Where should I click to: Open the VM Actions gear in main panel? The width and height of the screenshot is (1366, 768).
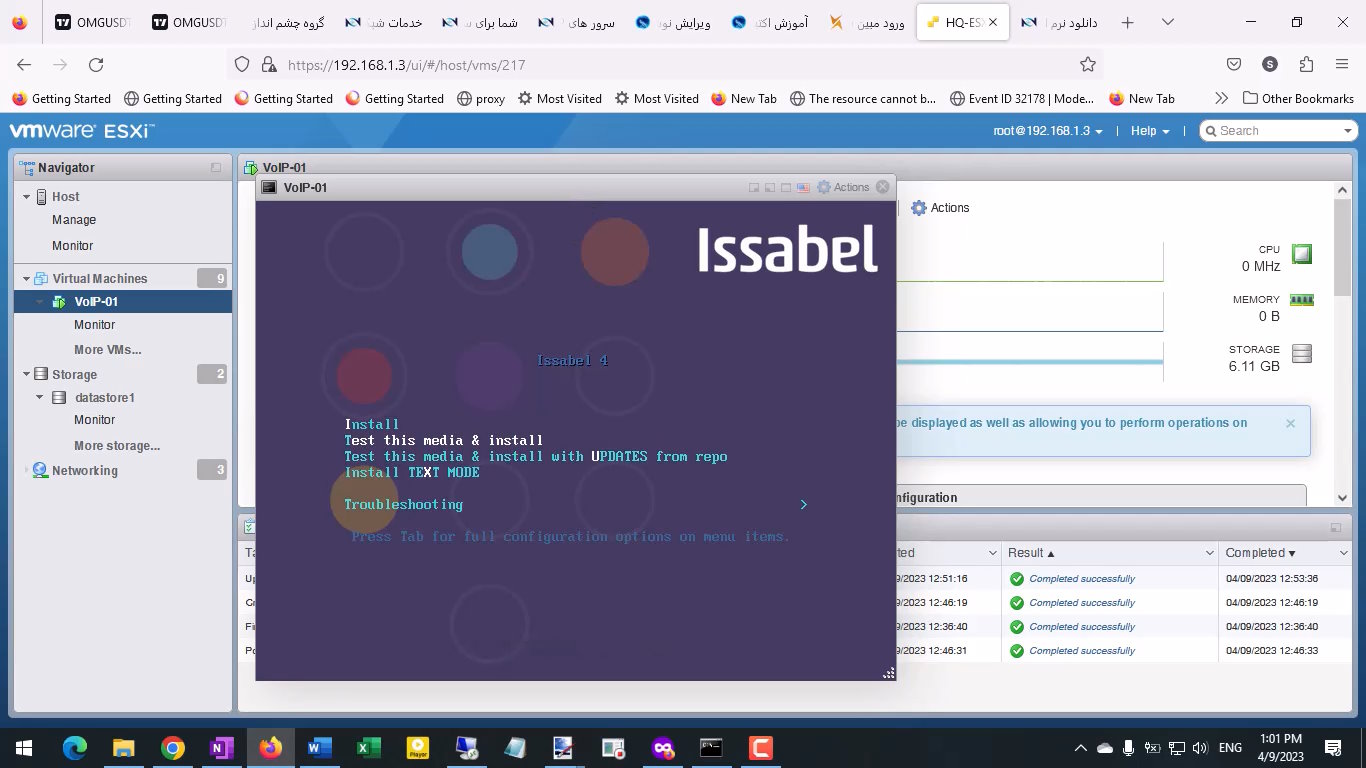tap(939, 208)
